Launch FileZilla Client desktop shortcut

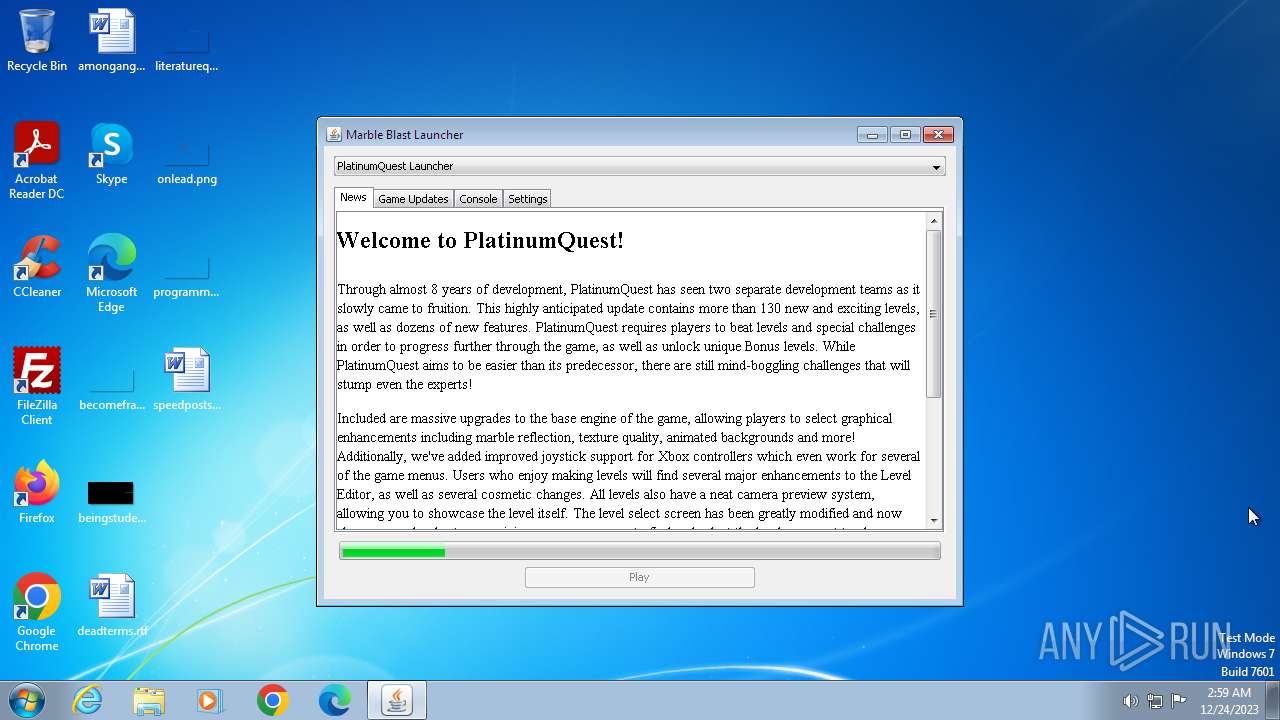pyautogui.click(x=37, y=386)
